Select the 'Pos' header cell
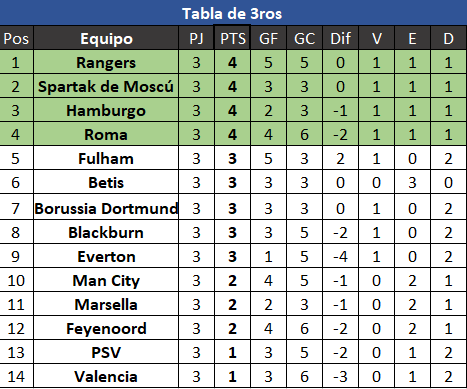 point(16,38)
